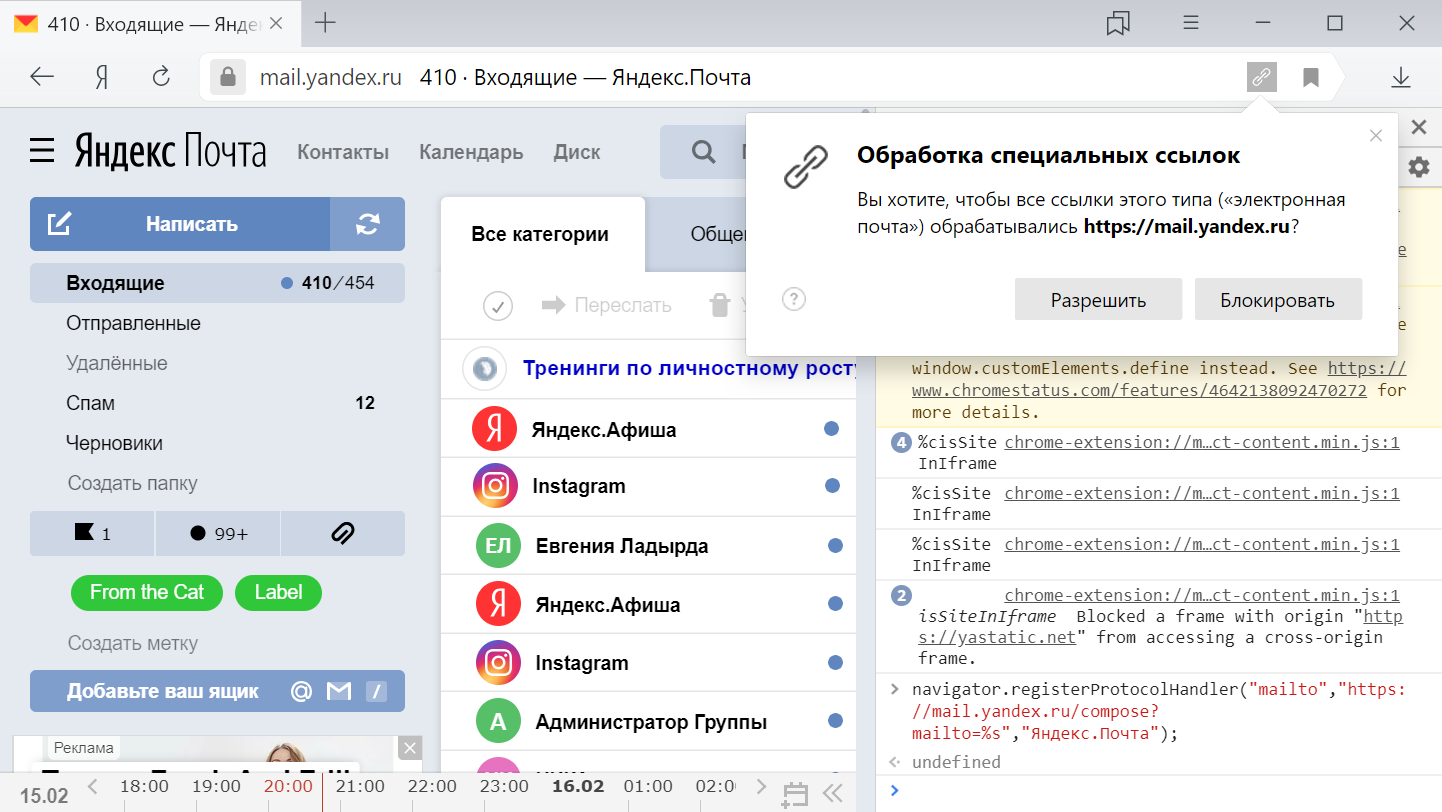Open the browser bookmarks panel icon

coord(1118,23)
